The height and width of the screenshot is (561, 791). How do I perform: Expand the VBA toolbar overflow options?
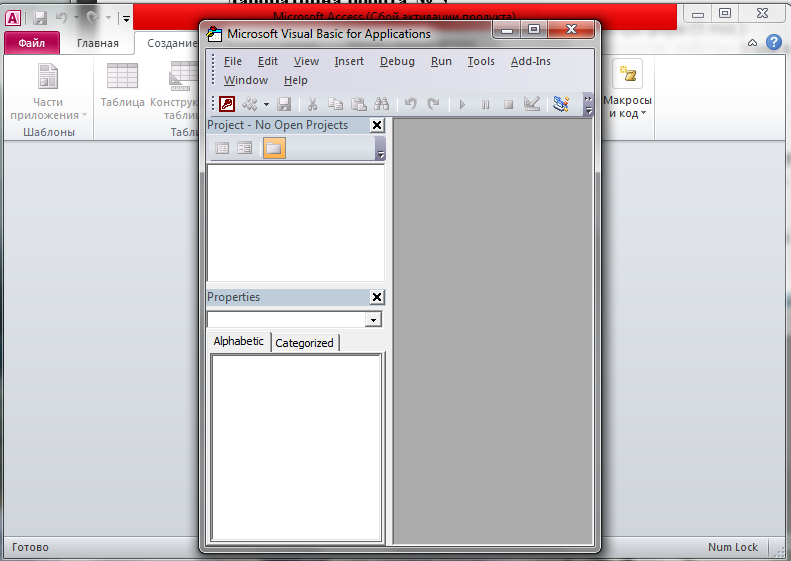588,104
